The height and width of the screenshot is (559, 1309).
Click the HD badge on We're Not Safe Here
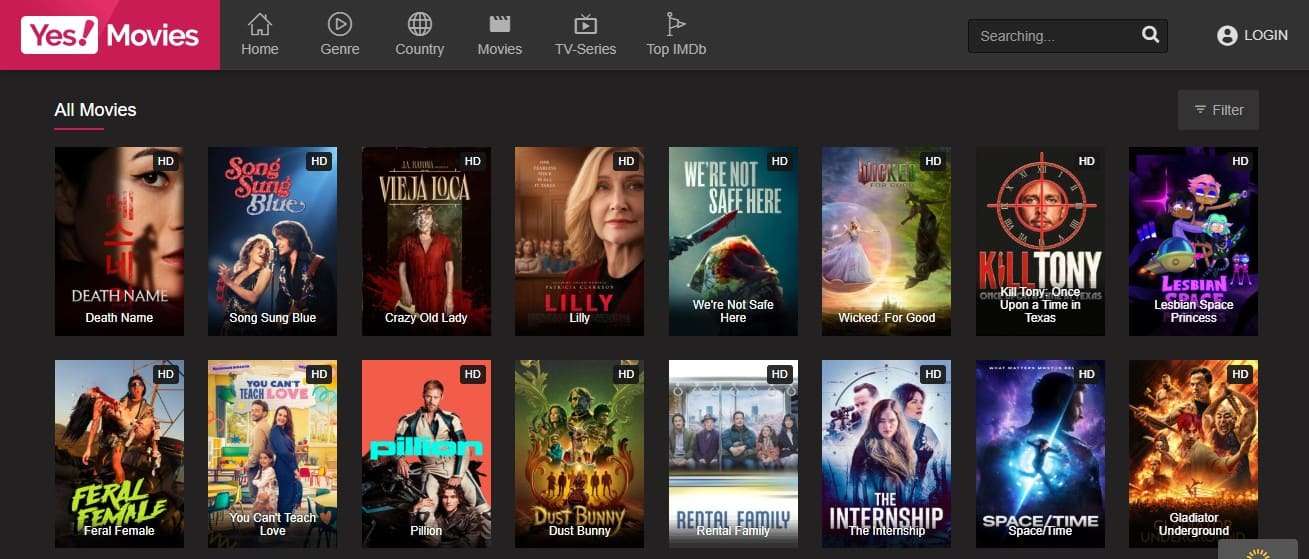coord(780,161)
